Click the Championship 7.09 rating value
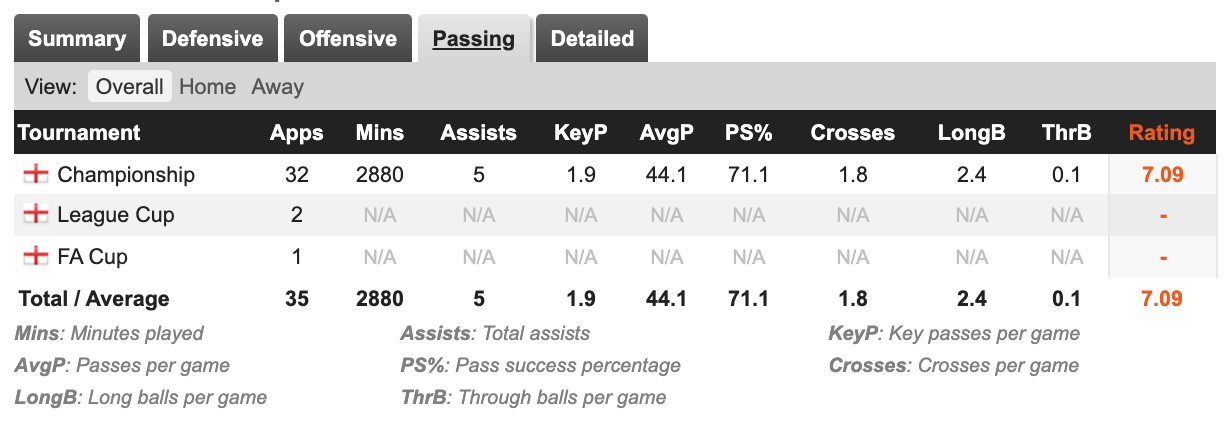 (x=1162, y=175)
